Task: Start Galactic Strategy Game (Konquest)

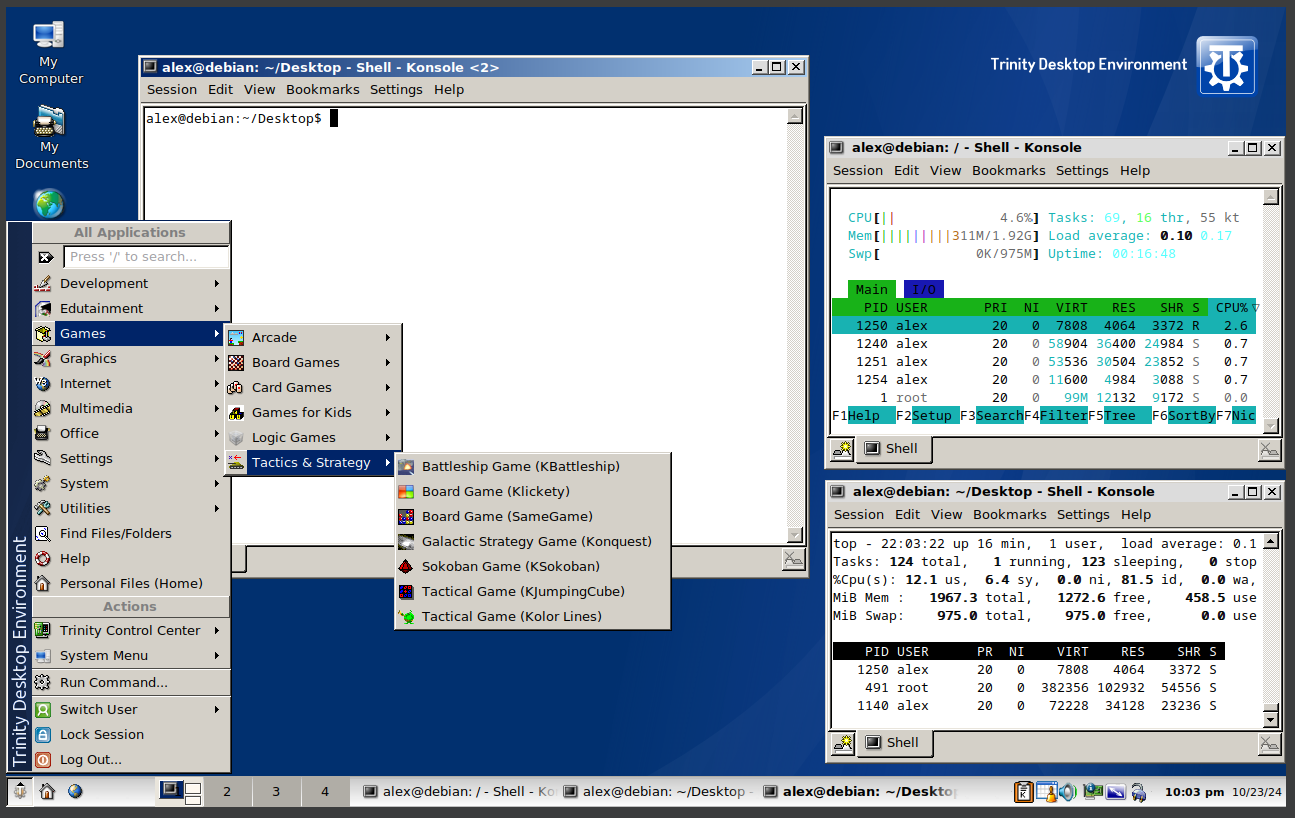Action: tap(536, 541)
